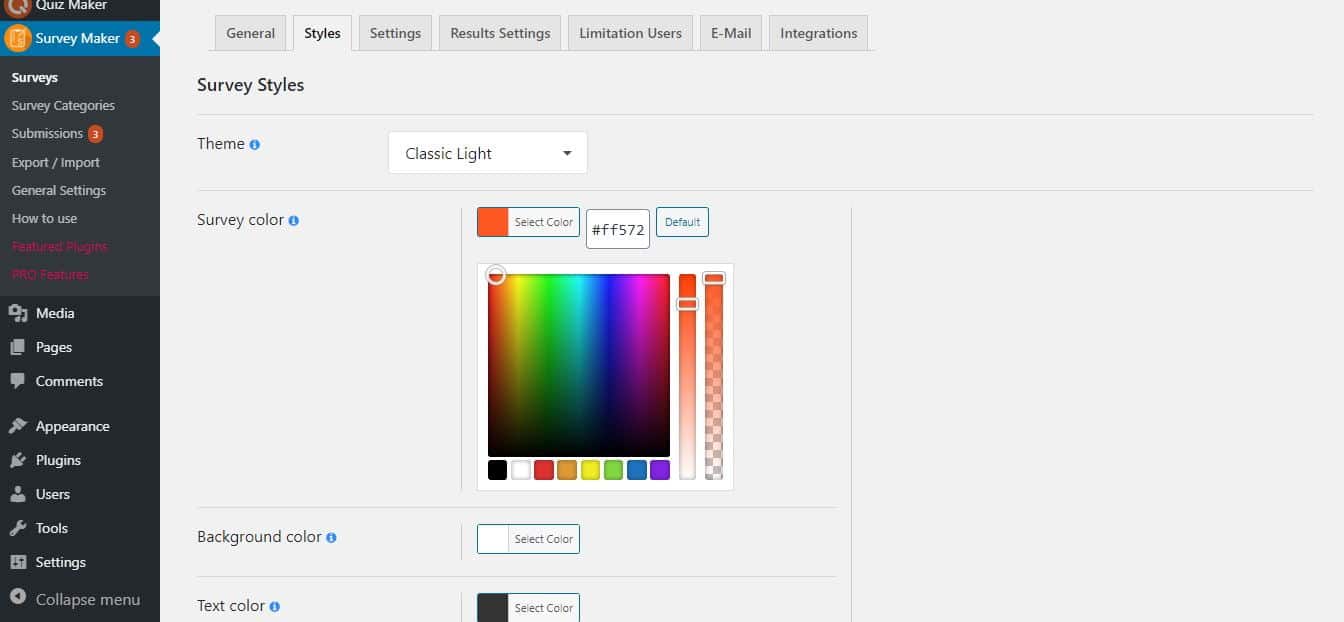Click the Survey Maker clipboard icon

(17, 38)
